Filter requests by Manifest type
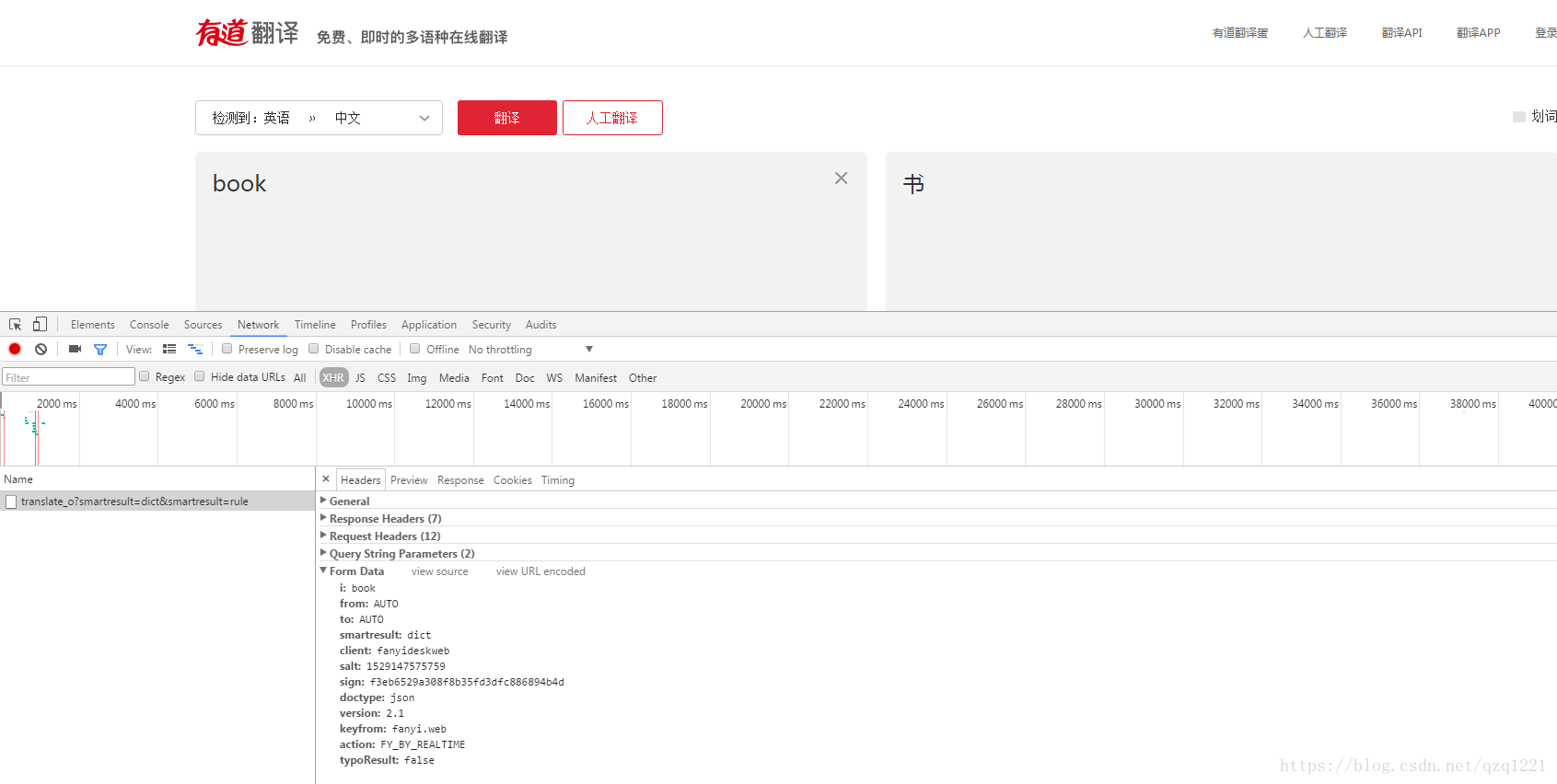This screenshot has height=784, width=1557. 596,378
